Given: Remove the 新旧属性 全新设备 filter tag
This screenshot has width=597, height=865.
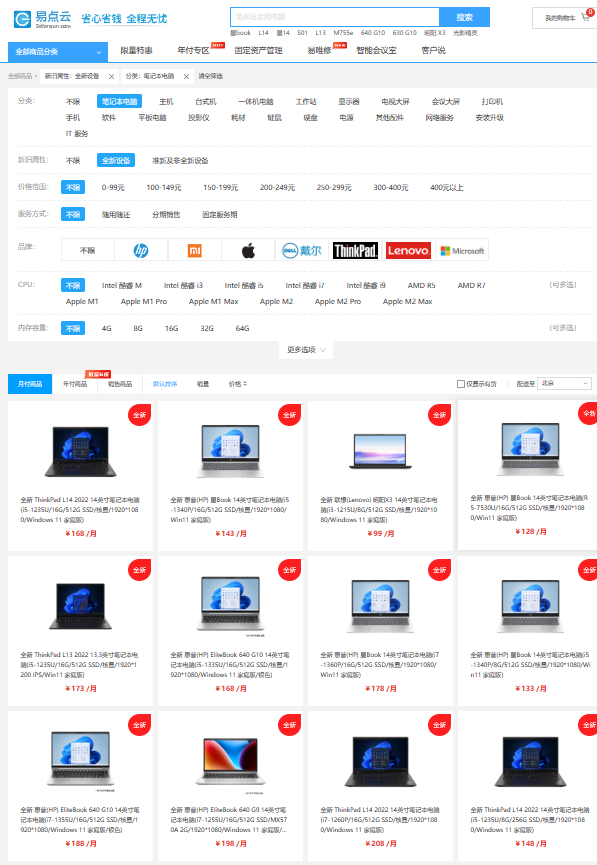Looking at the screenshot, I should [111, 77].
